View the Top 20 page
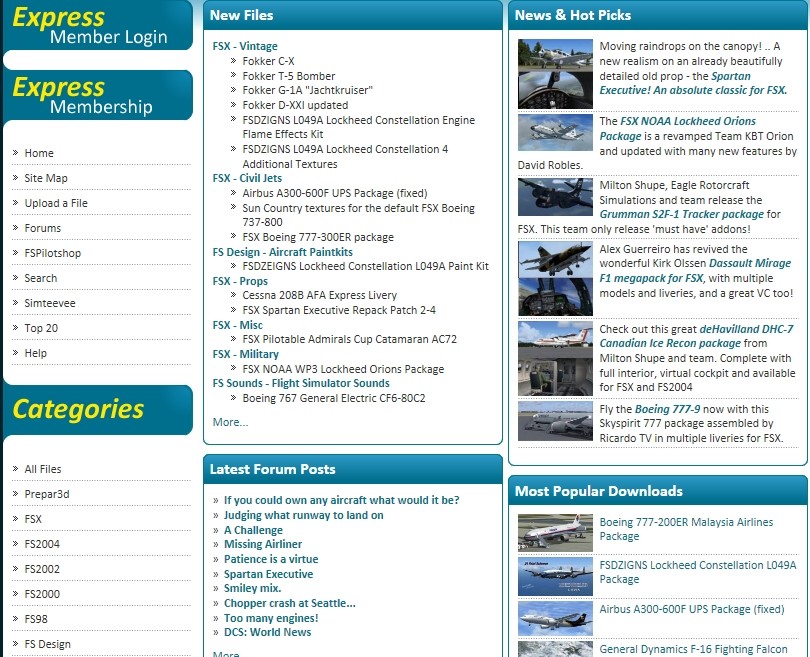 (x=41, y=328)
